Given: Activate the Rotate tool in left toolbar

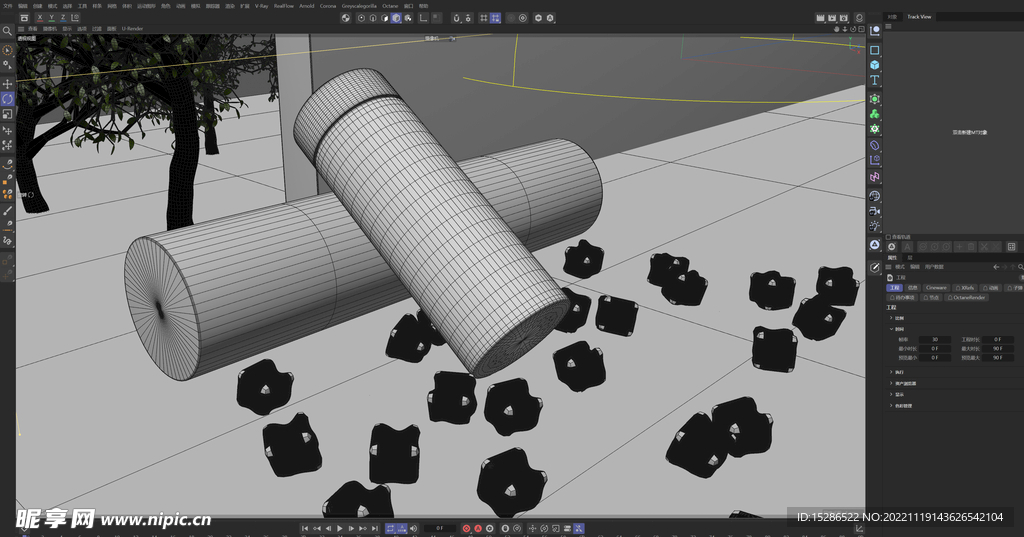Looking at the screenshot, I should click(7, 99).
